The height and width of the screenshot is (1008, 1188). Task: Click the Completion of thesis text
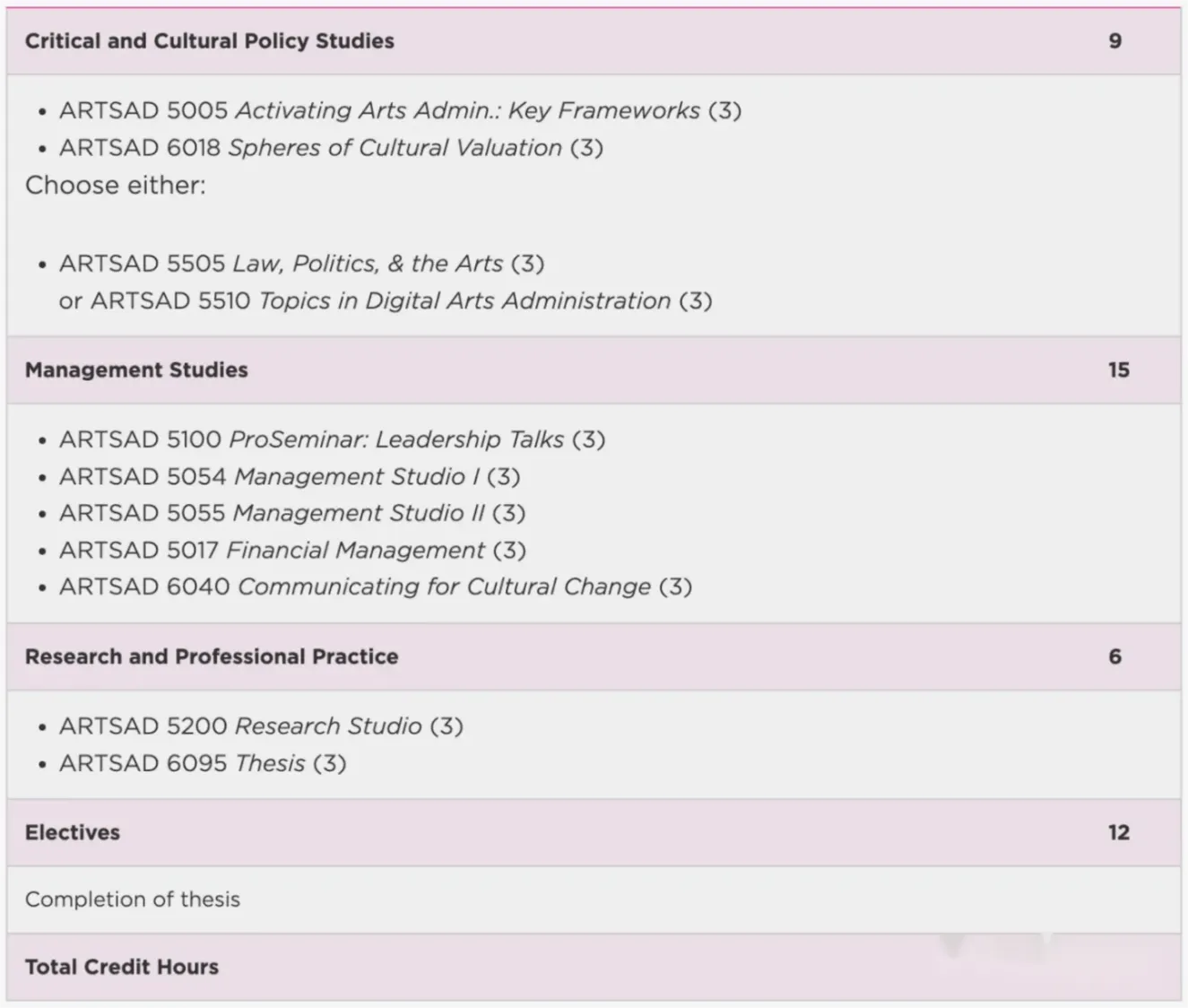point(133,899)
